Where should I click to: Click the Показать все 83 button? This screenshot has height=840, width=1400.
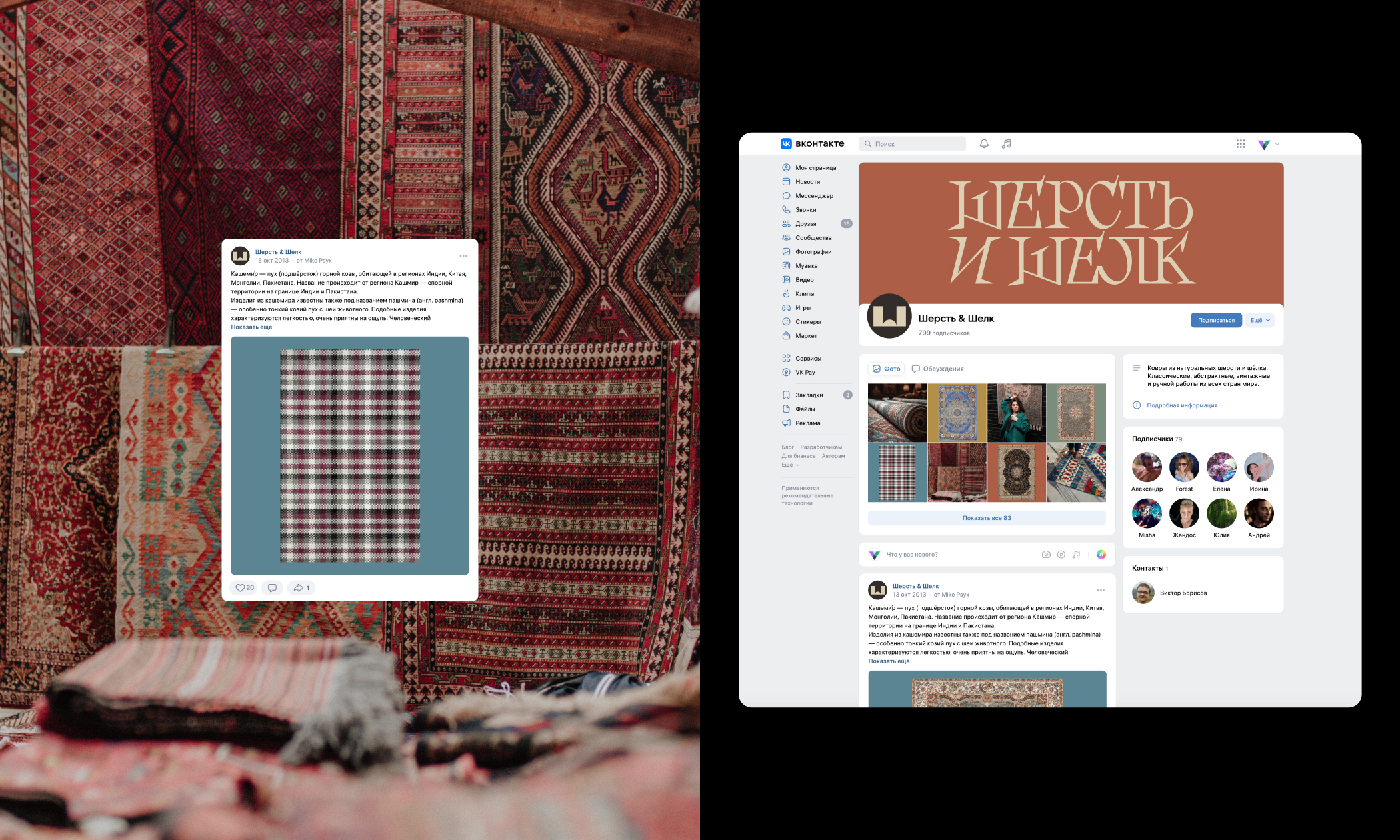tap(986, 518)
